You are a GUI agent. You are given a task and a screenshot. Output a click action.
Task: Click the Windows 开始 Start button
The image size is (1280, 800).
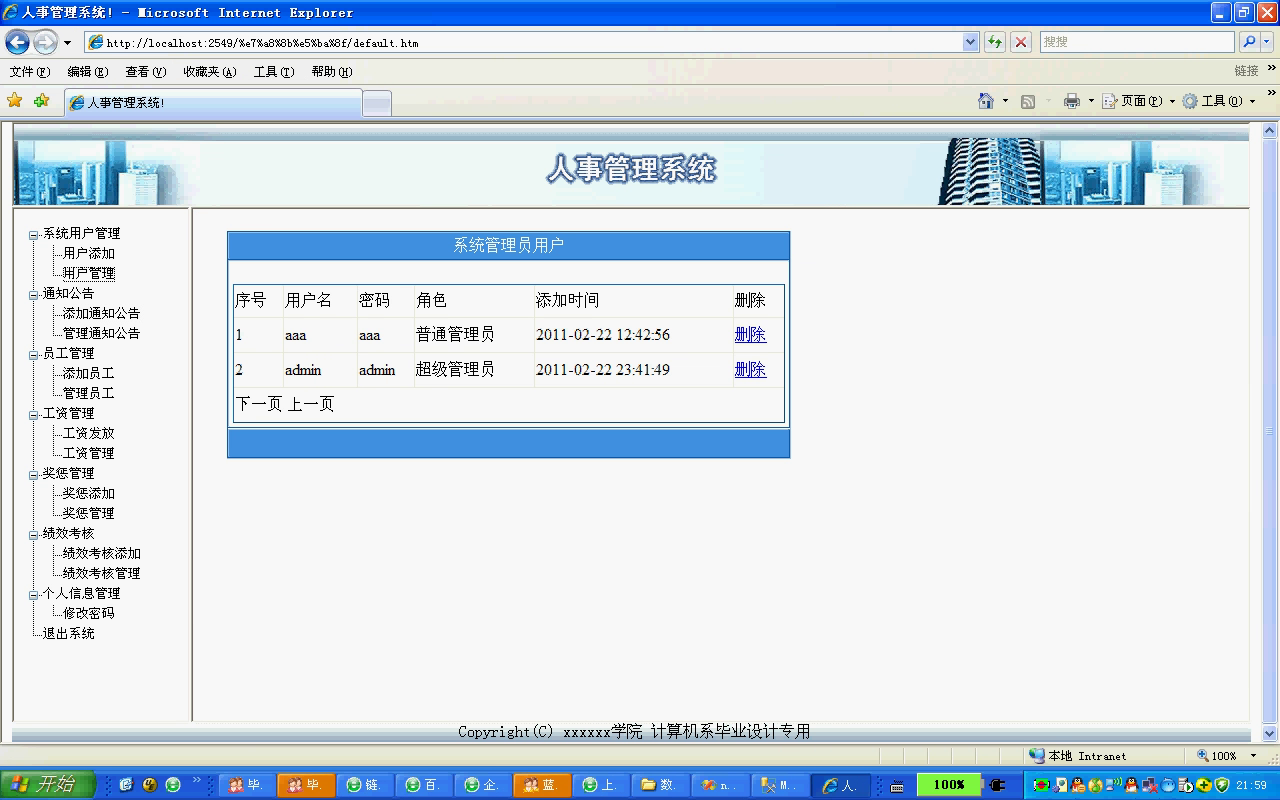click(x=47, y=785)
